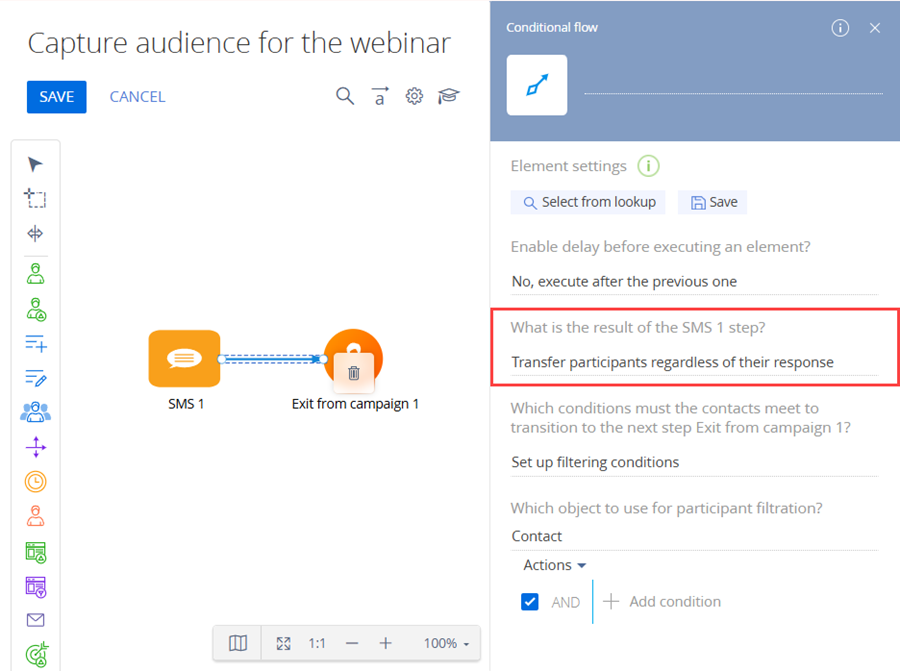The width and height of the screenshot is (900, 671).
Task: Add a new filter condition
Action: tap(664, 601)
